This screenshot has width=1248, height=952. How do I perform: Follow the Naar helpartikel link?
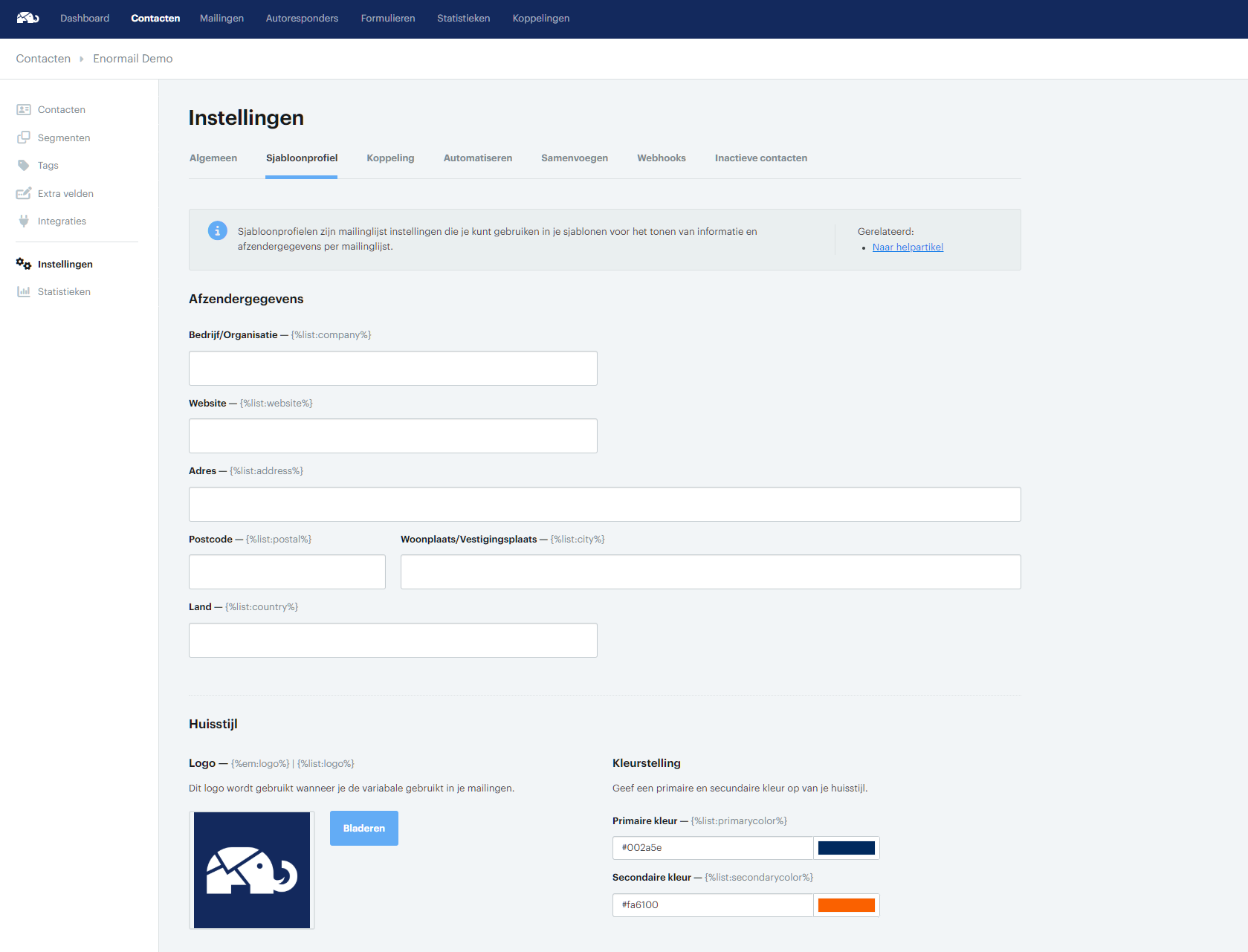click(x=908, y=247)
